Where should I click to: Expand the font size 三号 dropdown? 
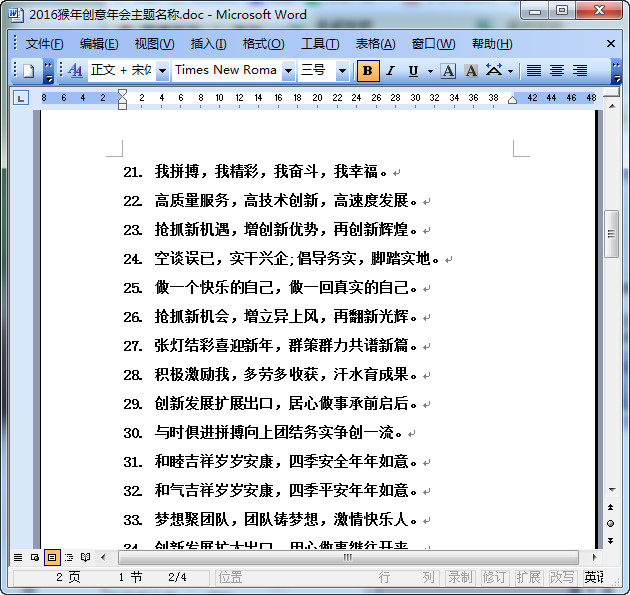[x=342, y=71]
